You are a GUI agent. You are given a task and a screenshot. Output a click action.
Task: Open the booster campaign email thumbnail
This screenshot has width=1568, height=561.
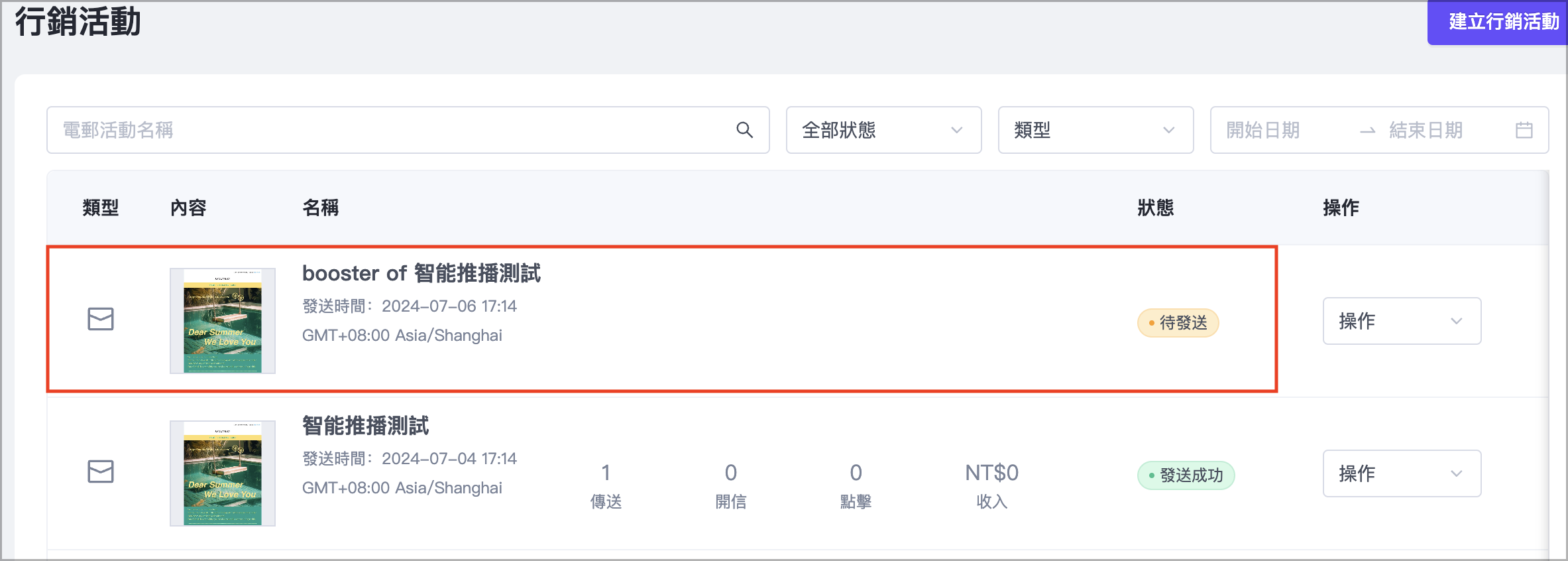coord(223,321)
